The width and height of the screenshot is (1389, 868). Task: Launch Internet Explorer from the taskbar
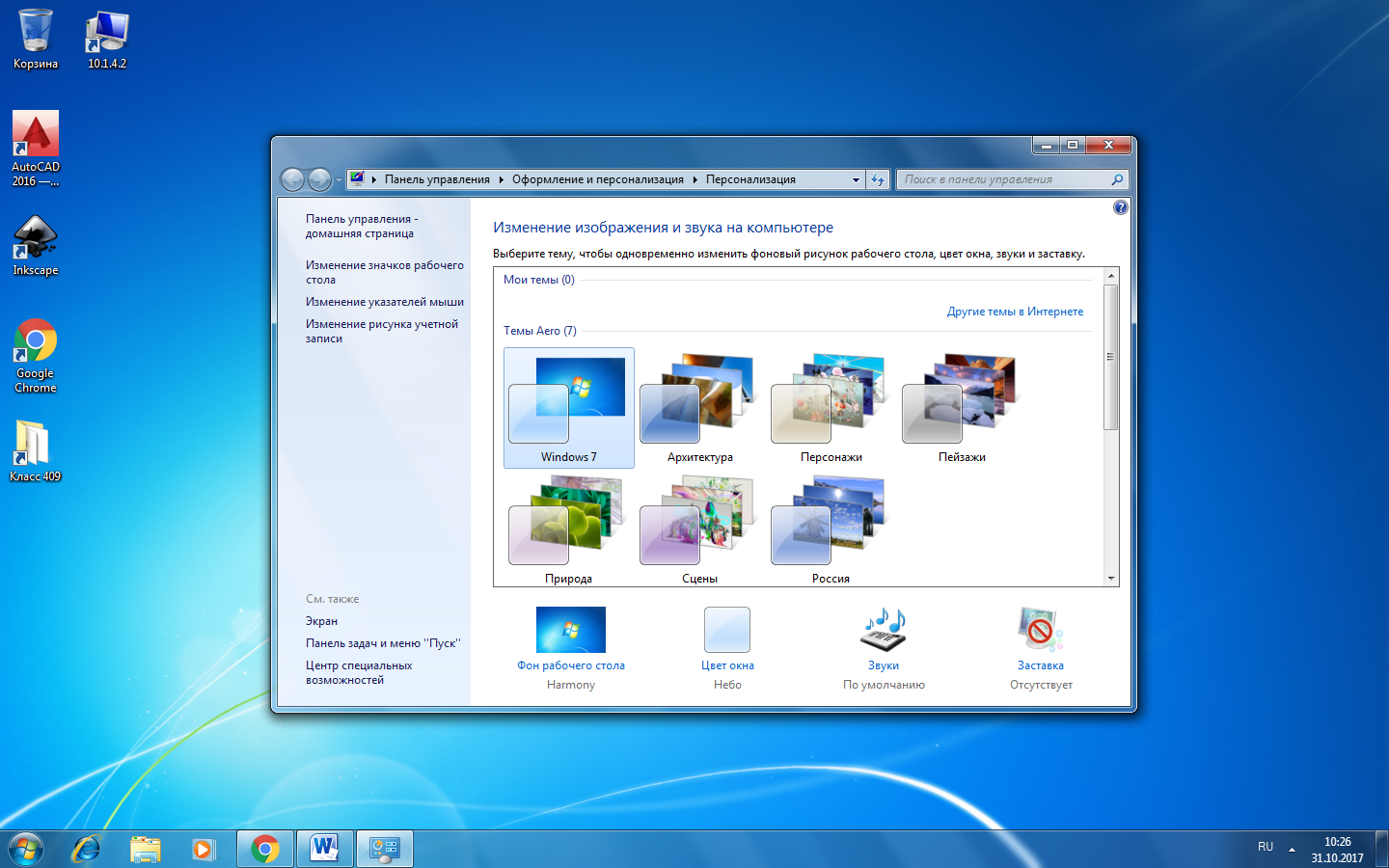(87, 849)
